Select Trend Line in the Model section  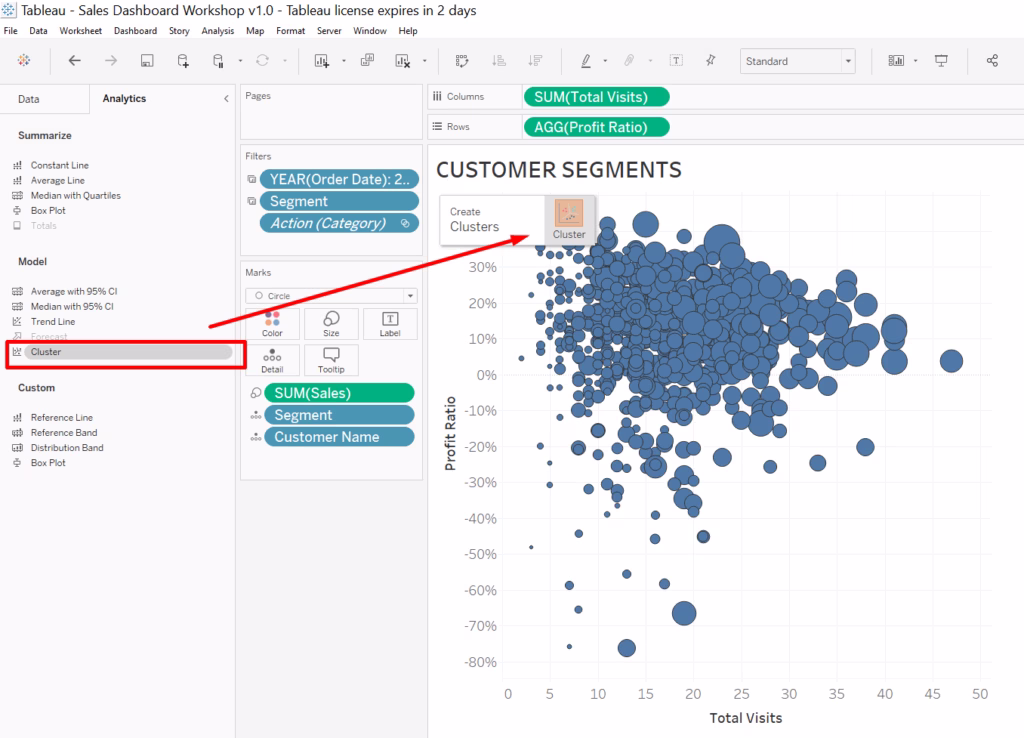tap(52, 322)
